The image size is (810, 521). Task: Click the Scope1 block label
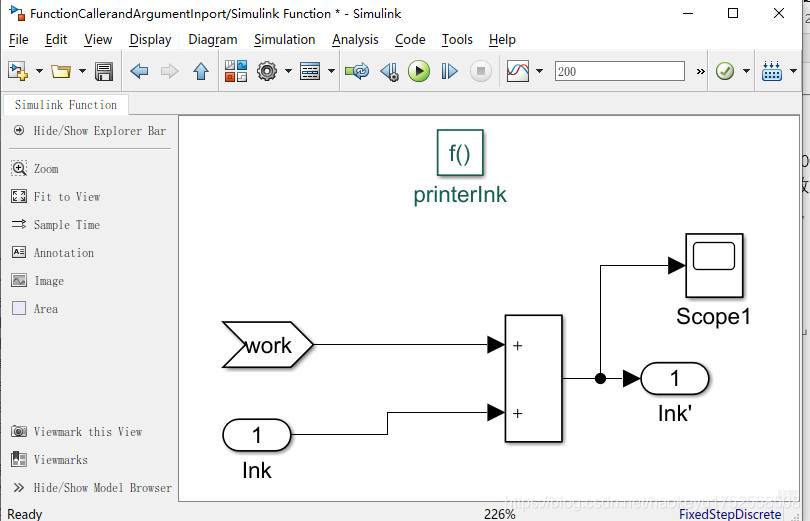point(713,317)
